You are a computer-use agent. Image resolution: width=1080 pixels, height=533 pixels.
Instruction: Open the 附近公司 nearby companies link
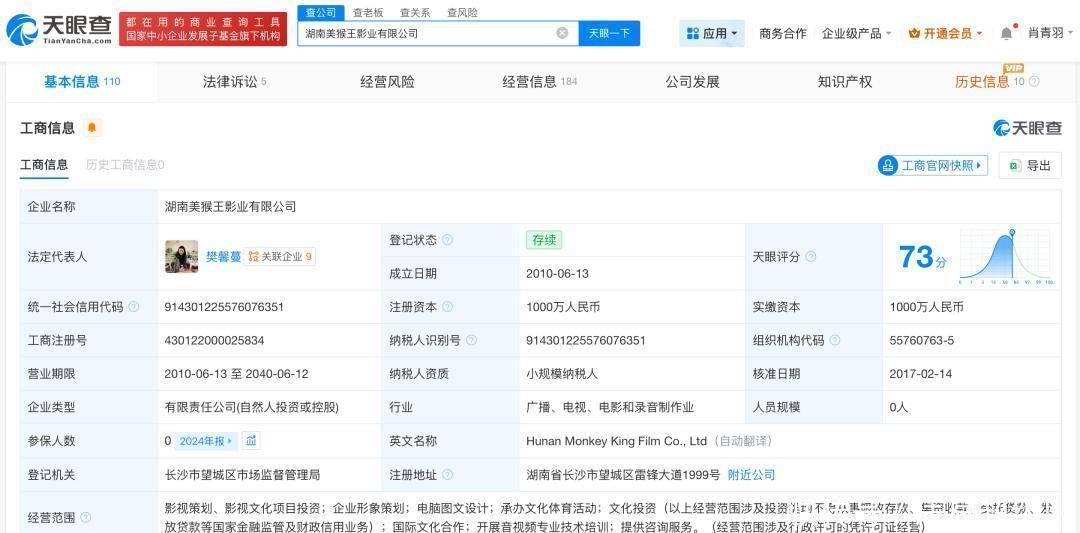click(x=751, y=474)
